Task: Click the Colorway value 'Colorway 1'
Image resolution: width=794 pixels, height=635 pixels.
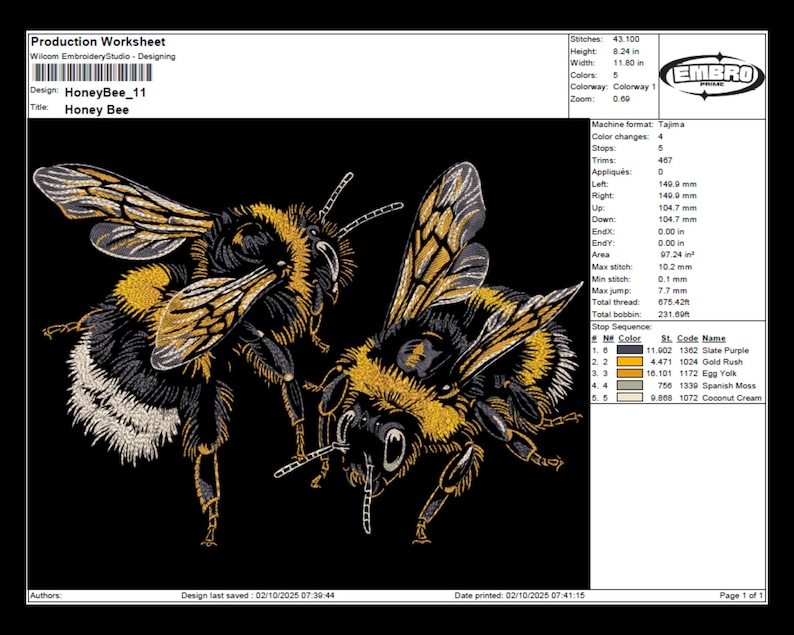Action: pyautogui.click(x=634, y=87)
